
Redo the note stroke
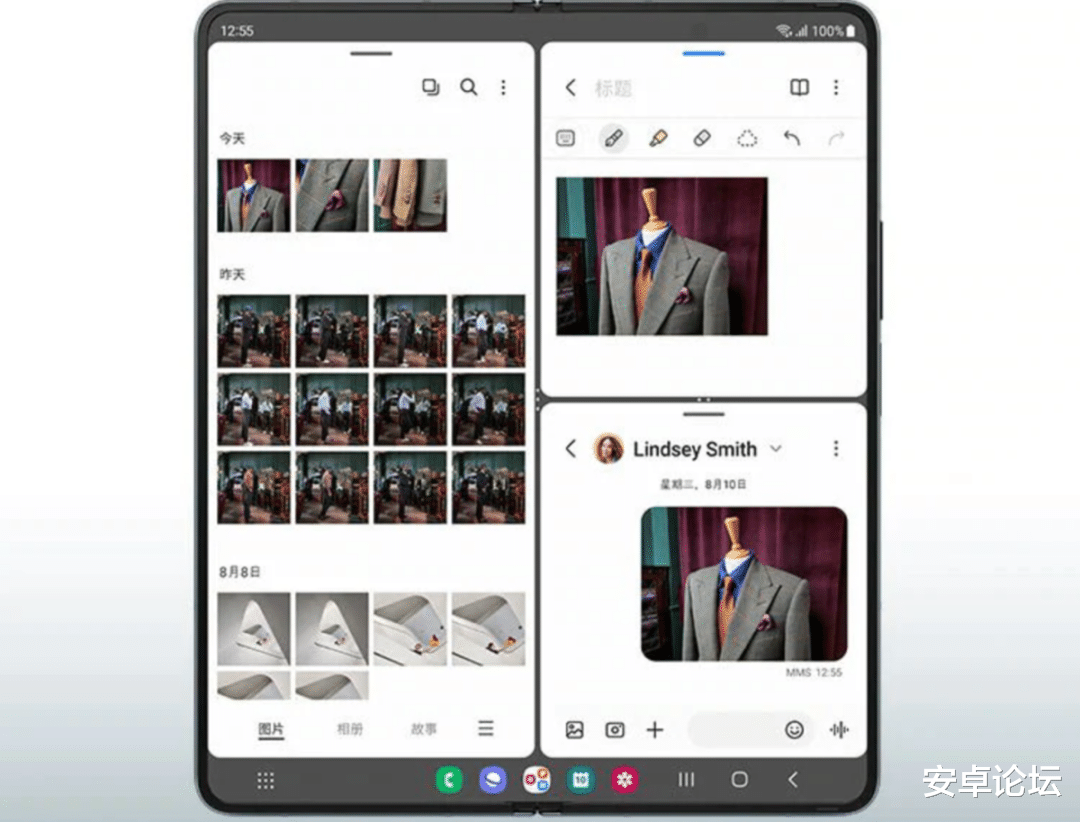tap(835, 138)
